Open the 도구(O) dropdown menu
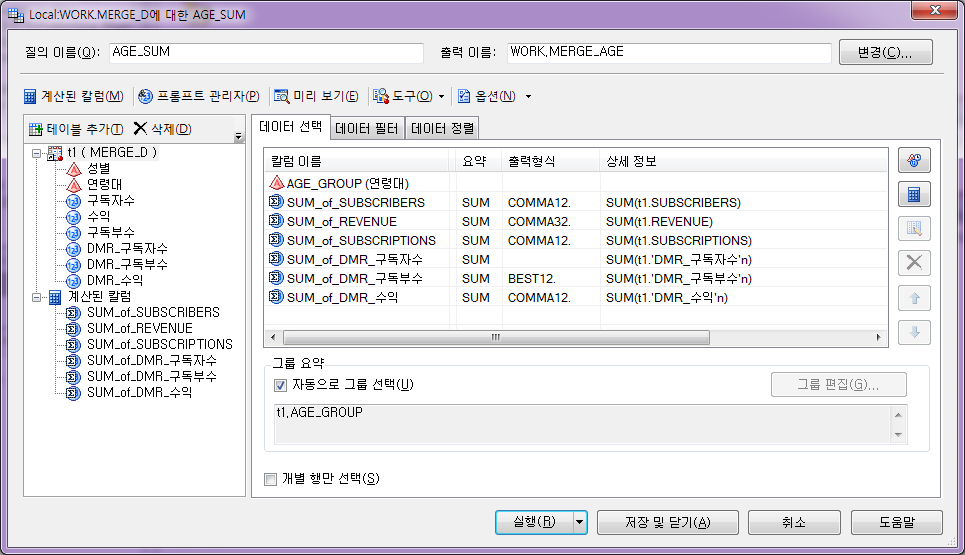This screenshot has height=555, width=965. [409, 96]
